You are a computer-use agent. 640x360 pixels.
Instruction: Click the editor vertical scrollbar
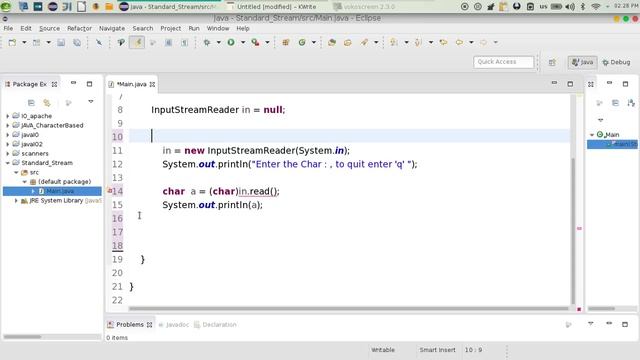pyautogui.click(x=573, y=231)
